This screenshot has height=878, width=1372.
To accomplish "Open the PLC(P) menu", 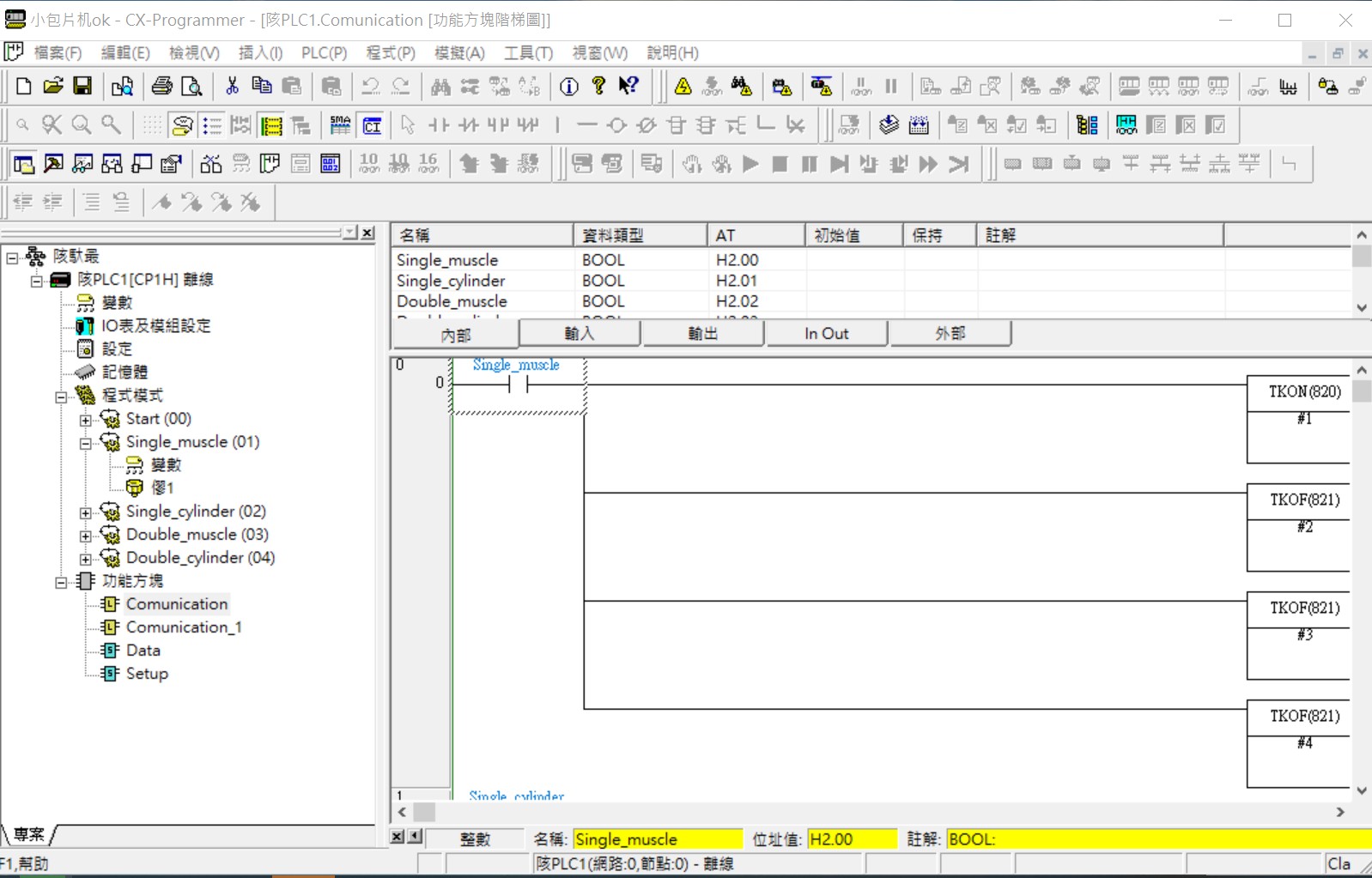I will (324, 53).
